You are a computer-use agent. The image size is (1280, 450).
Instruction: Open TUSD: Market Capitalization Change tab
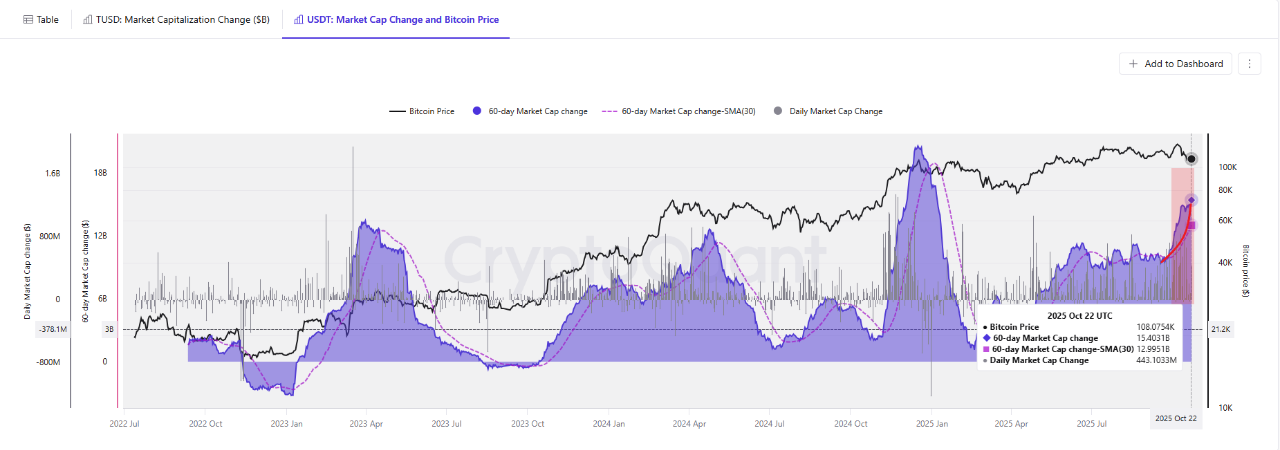click(176, 19)
